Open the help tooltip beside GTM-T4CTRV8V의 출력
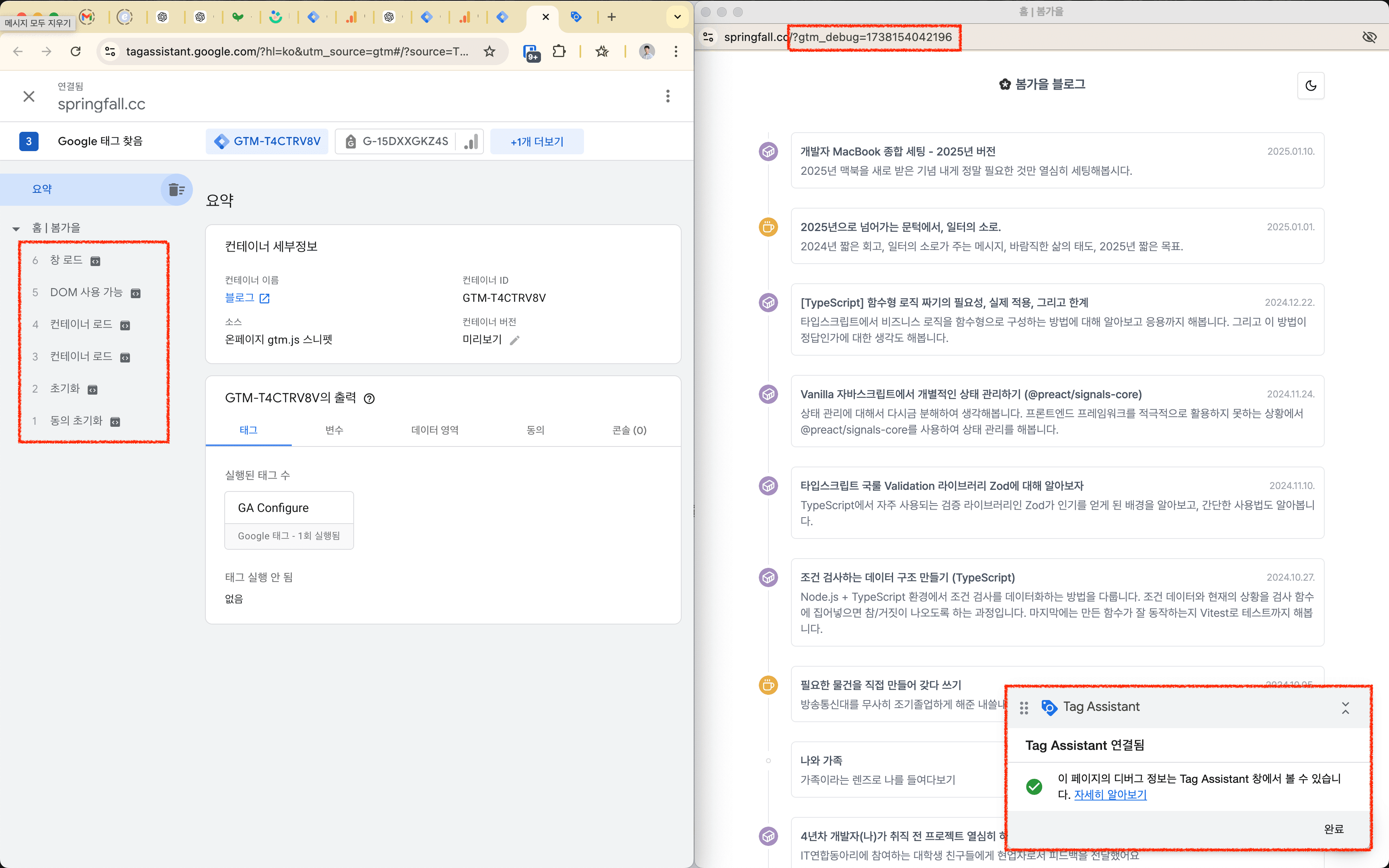 tap(369, 398)
